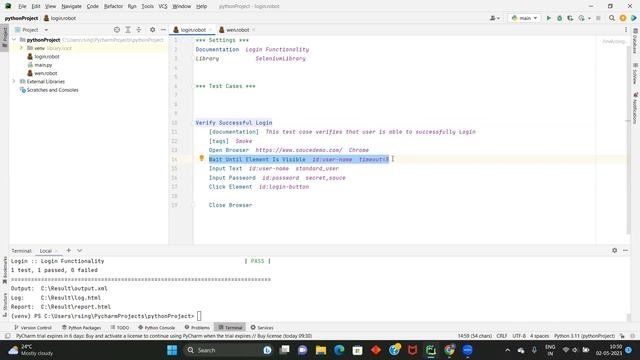Open the Refactor menu

(x=113, y=6)
